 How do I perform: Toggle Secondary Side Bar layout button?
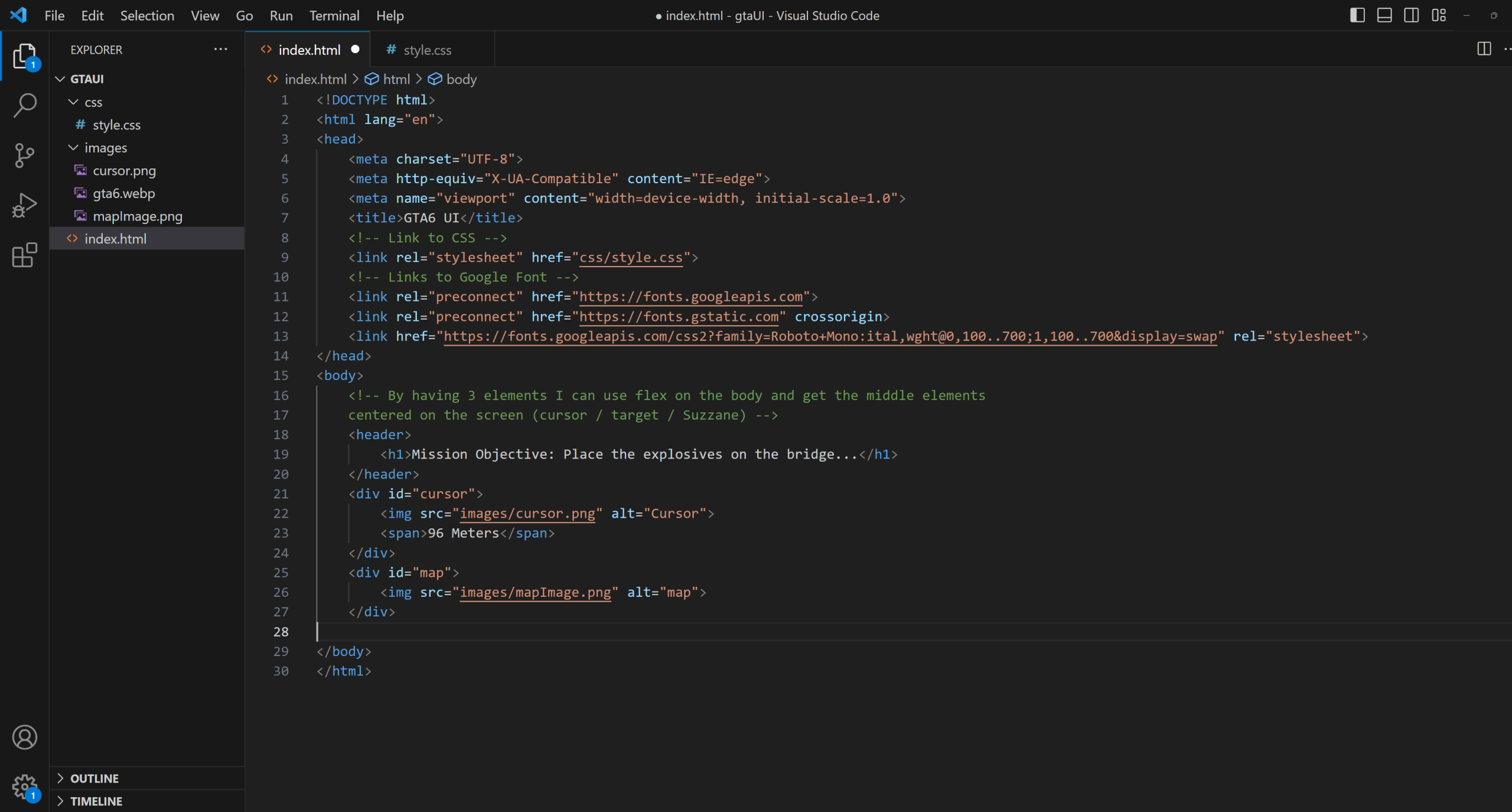click(1412, 15)
